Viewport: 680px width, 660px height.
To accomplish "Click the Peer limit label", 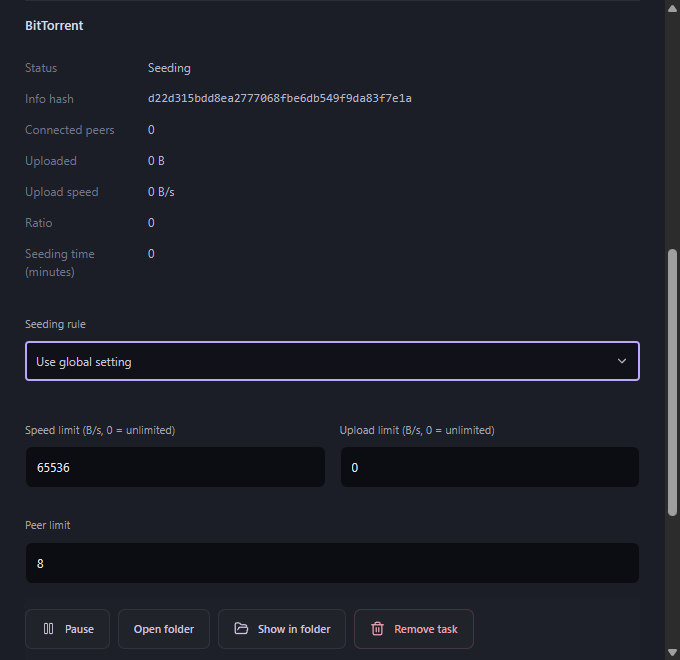I will [x=48, y=525].
